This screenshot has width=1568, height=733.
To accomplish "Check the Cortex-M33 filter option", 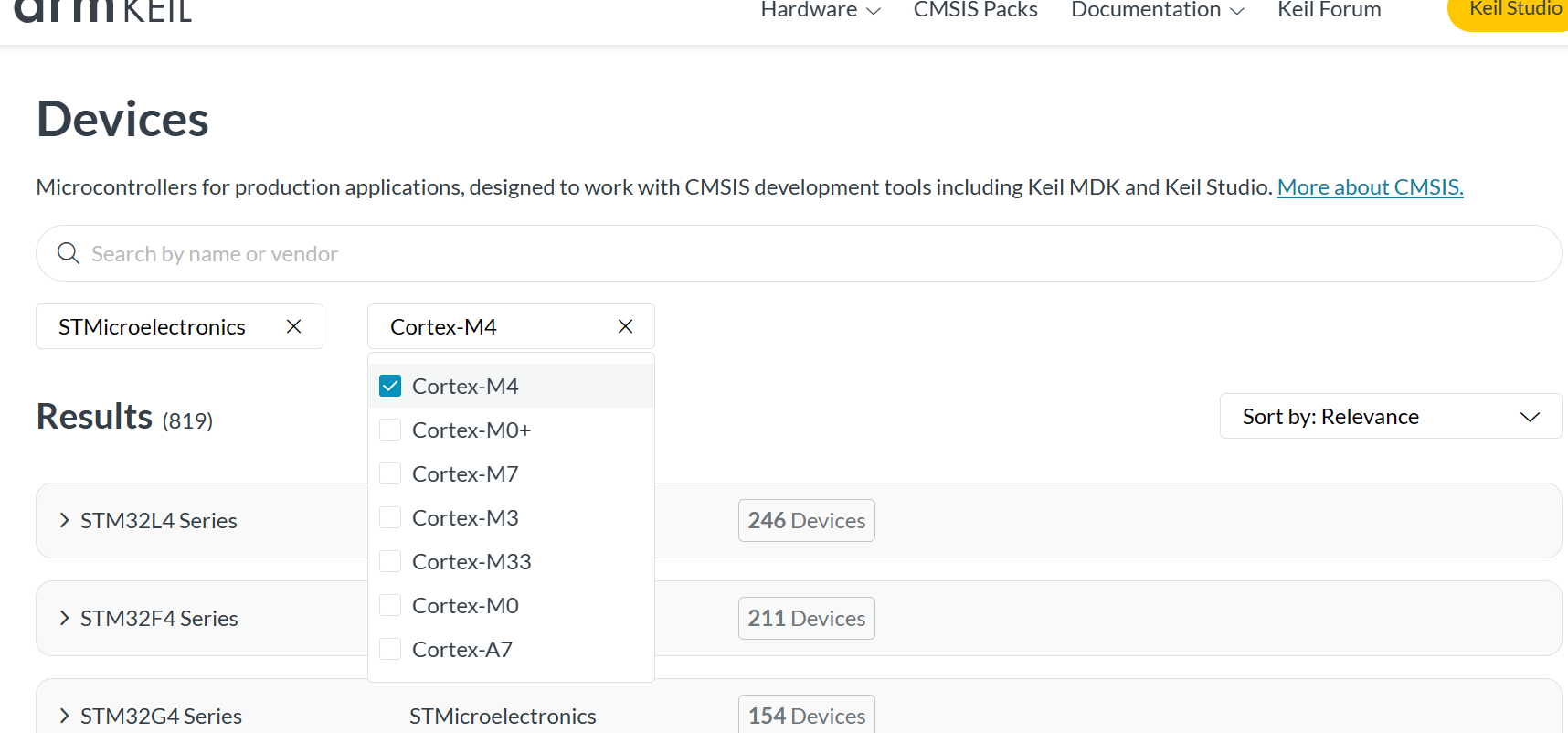I will coord(390,561).
